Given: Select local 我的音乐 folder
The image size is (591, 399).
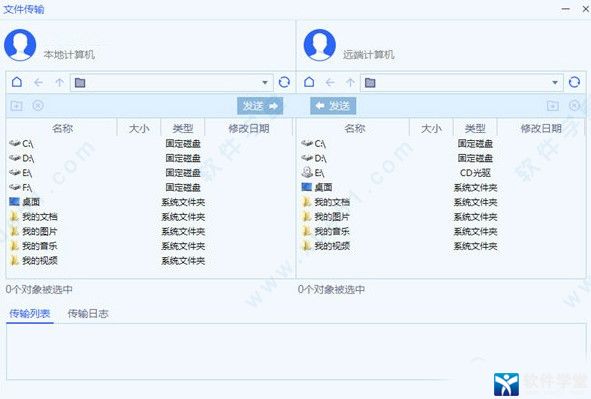Looking at the screenshot, I should tap(33, 246).
